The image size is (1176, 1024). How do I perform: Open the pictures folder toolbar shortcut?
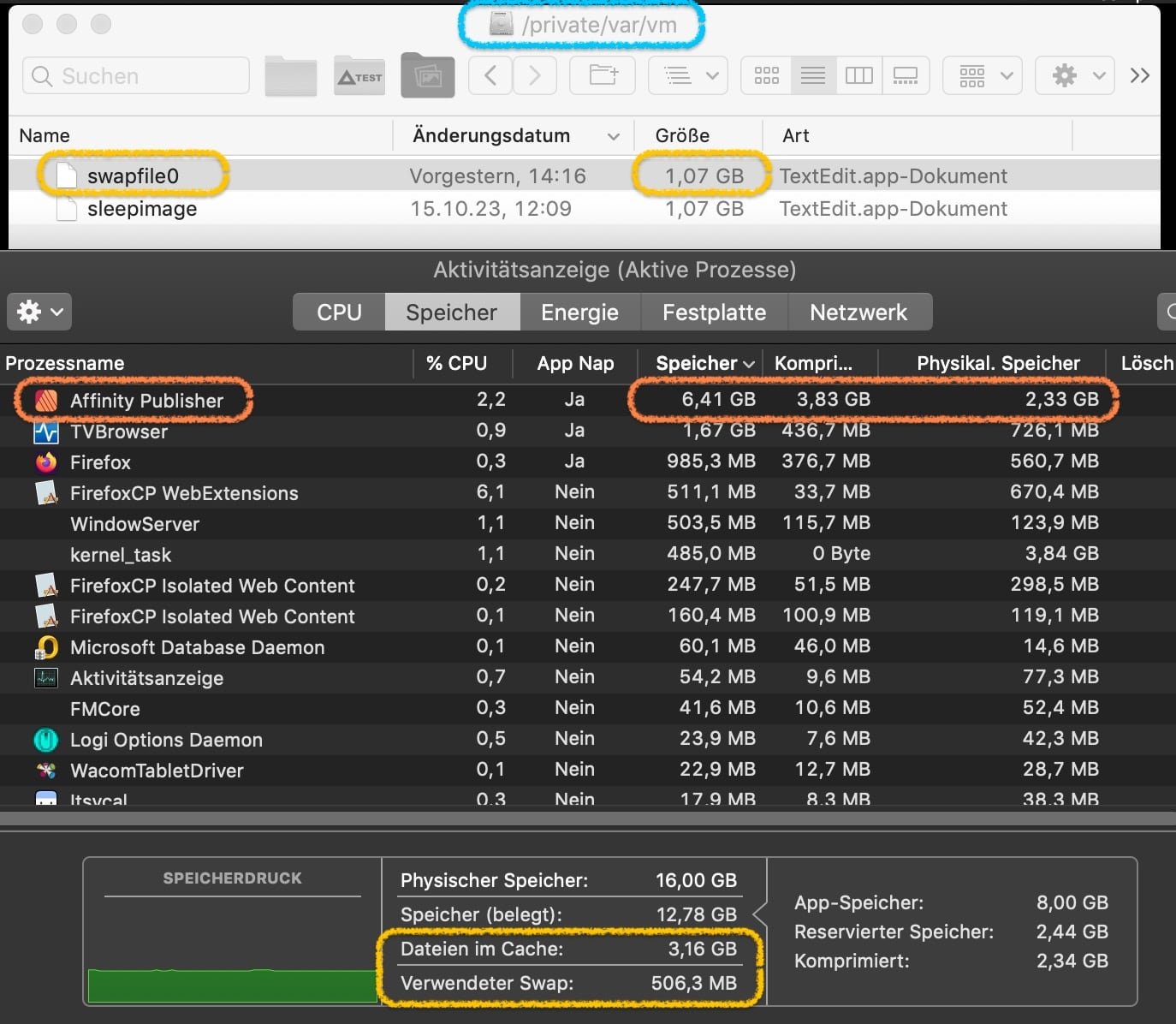(428, 76)
